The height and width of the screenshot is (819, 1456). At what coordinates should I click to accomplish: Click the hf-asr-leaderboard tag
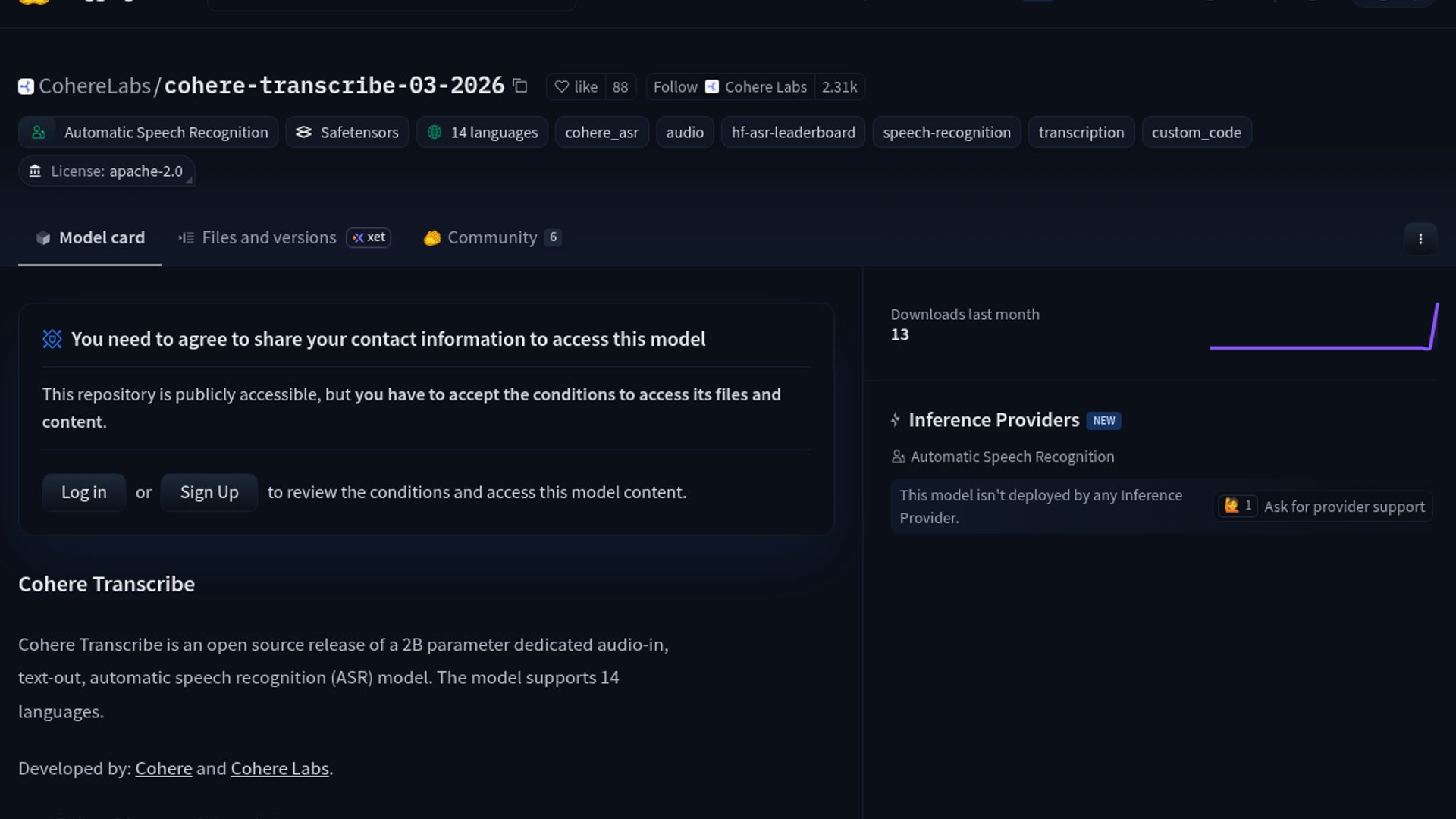[792, 133]
